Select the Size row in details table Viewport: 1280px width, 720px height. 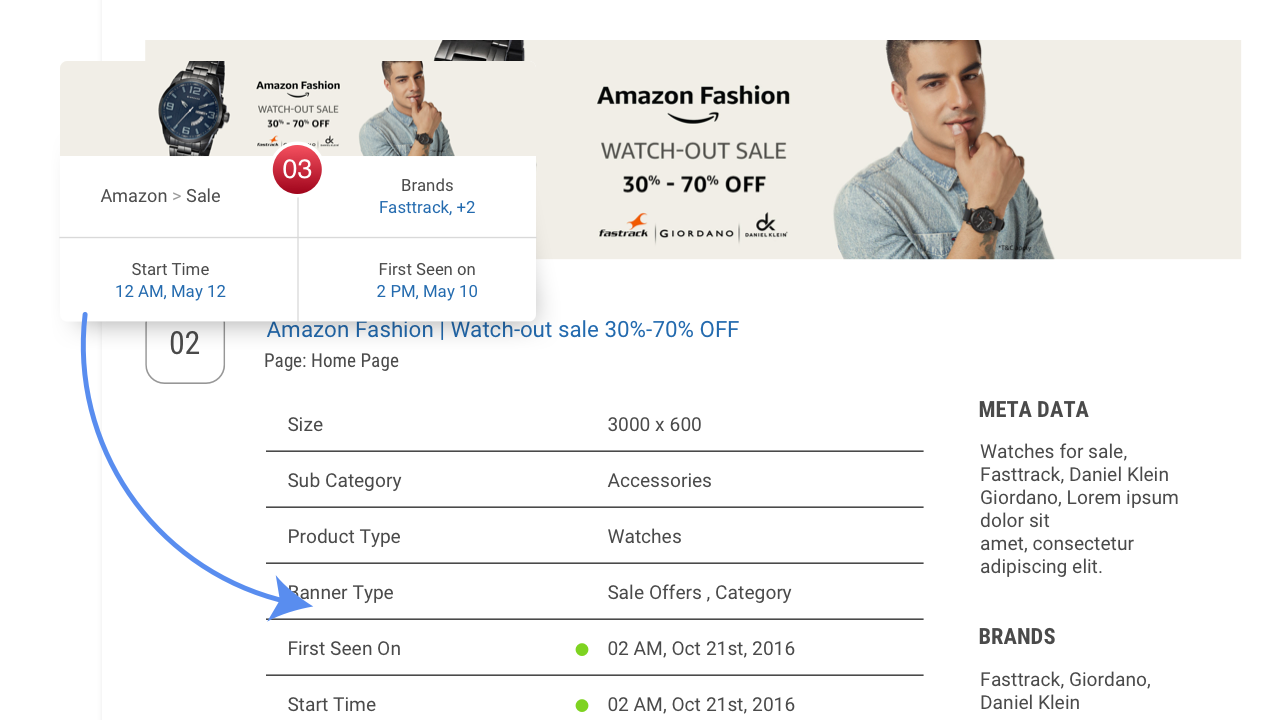[594, 425]
